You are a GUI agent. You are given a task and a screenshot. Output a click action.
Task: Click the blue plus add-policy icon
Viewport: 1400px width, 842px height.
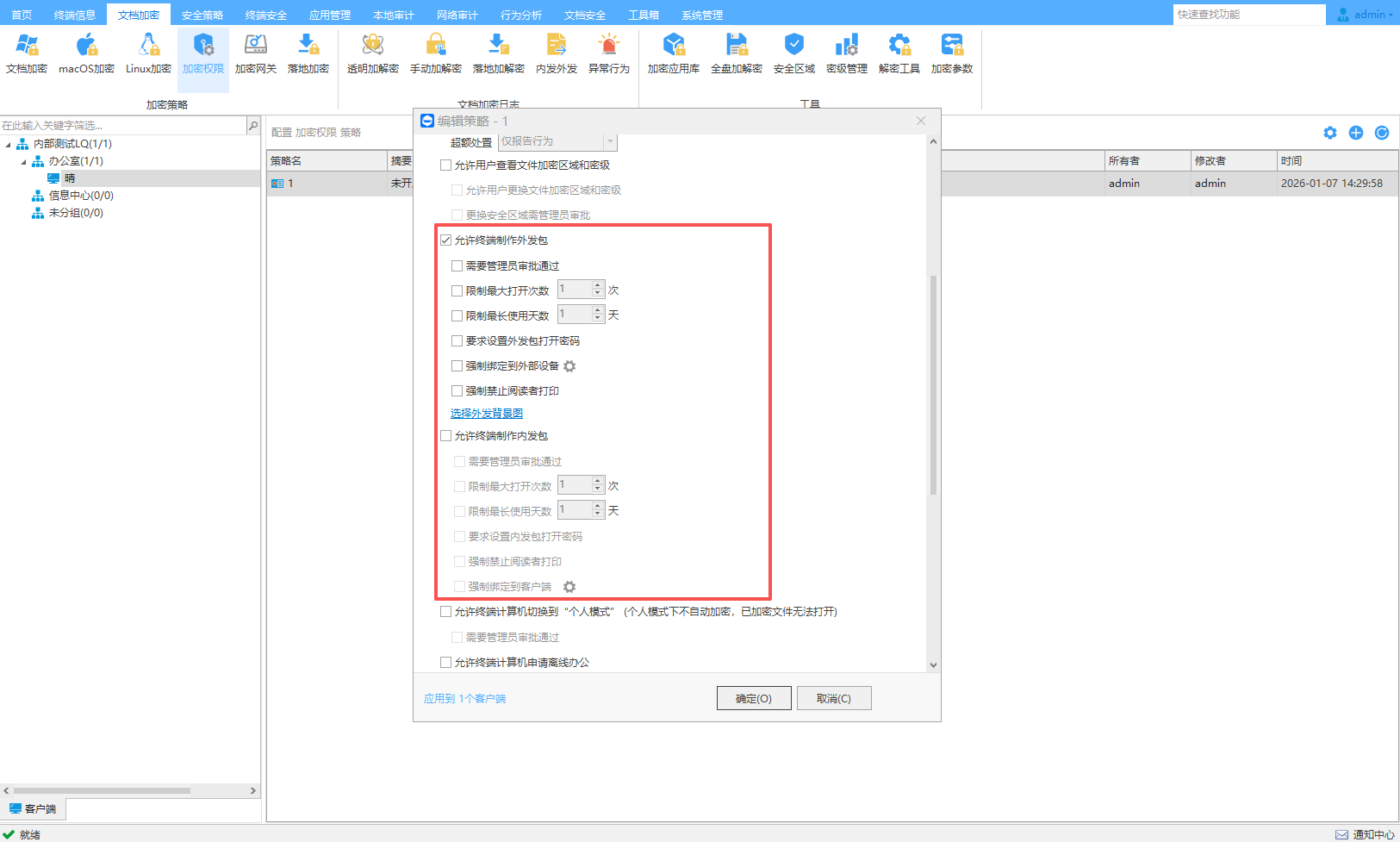click(1356, 133)
